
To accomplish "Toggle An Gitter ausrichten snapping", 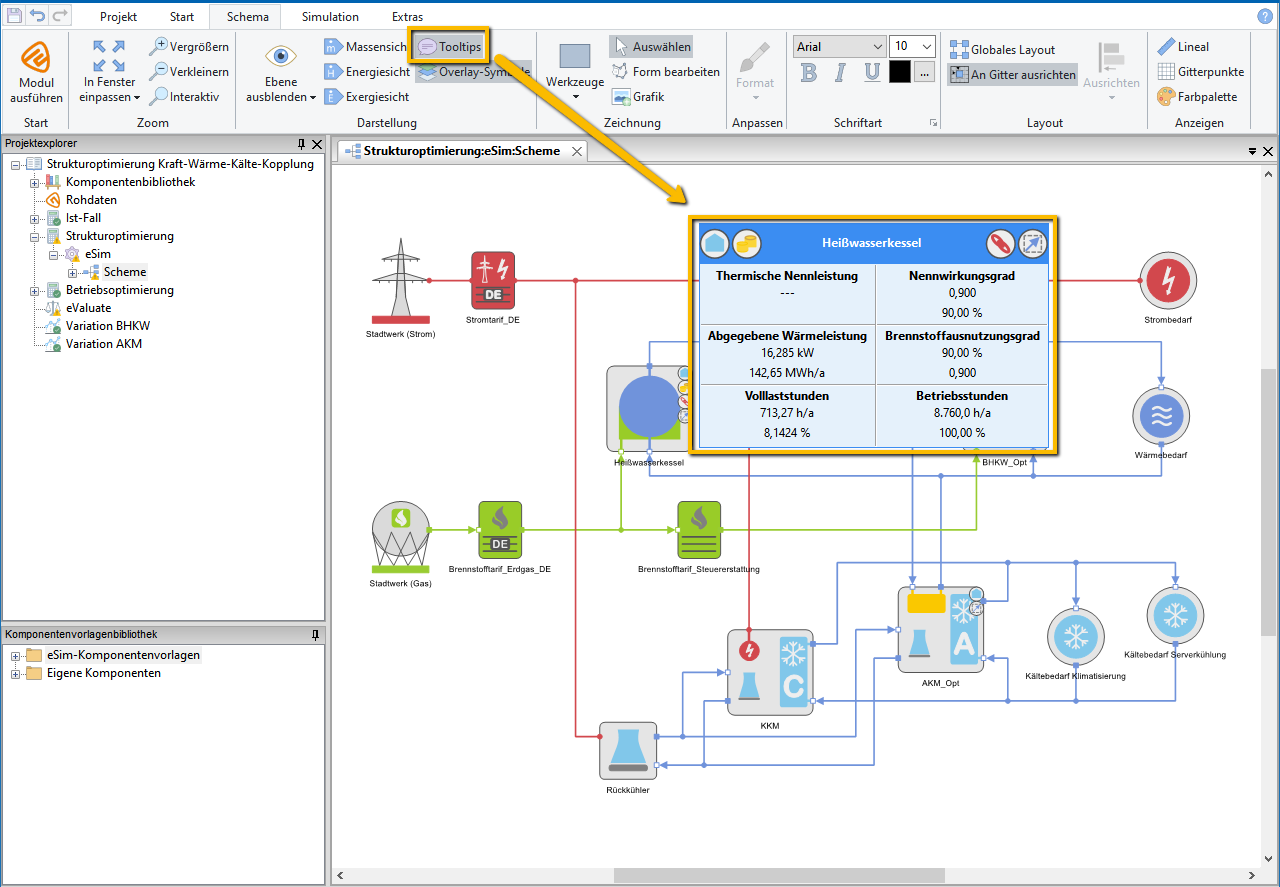I will point(1012,75).
